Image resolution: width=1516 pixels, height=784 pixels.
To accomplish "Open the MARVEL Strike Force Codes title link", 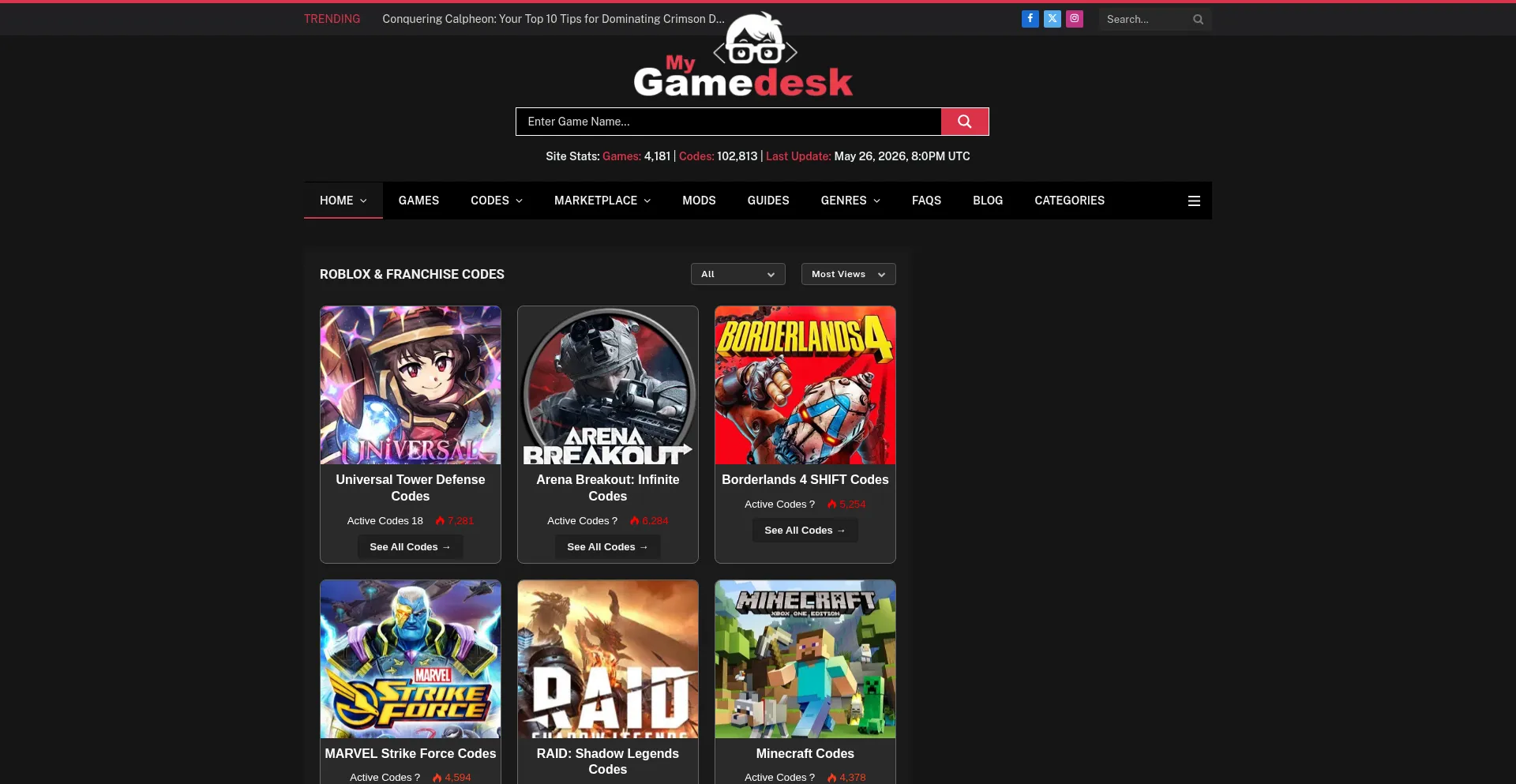I will click(411, 754).
